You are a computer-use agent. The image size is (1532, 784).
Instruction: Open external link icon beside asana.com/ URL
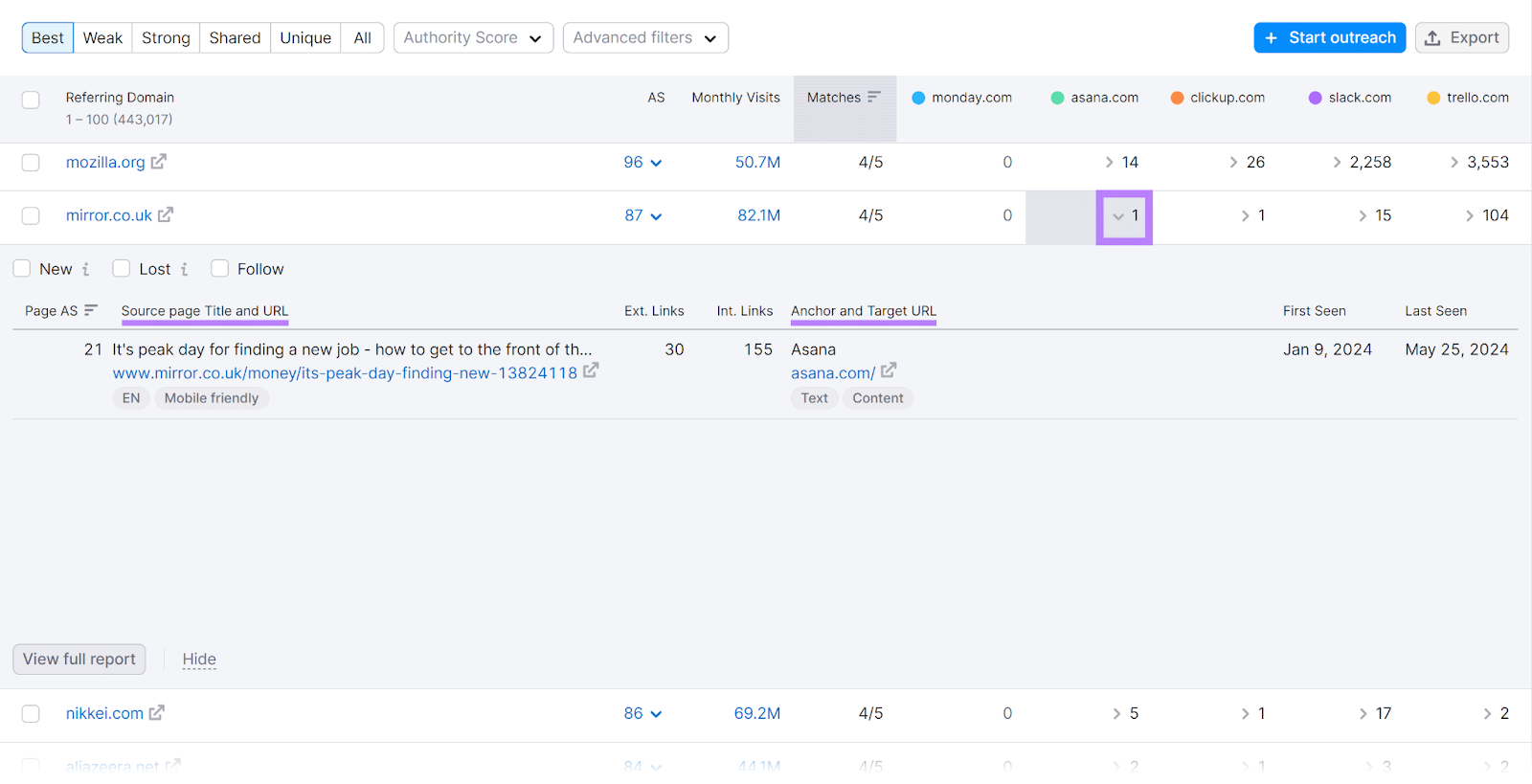[889, 370]
